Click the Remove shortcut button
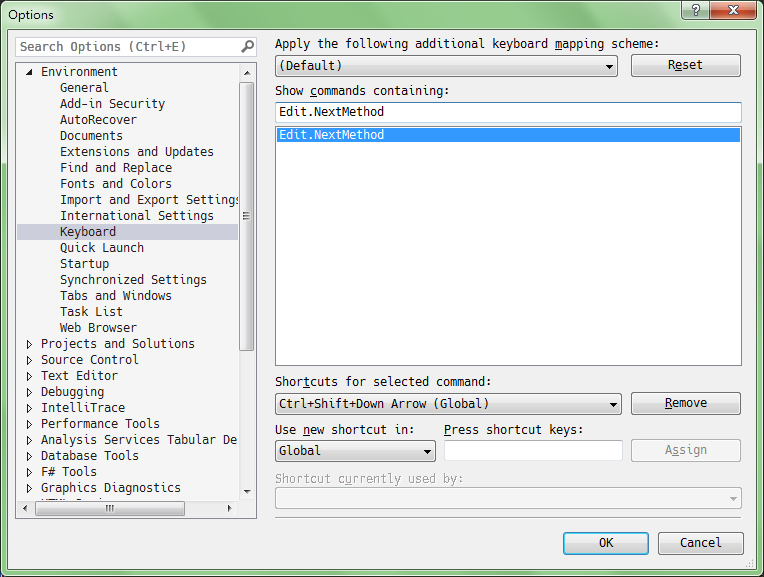Screen dimensions: 764x577 click(685, 403)
